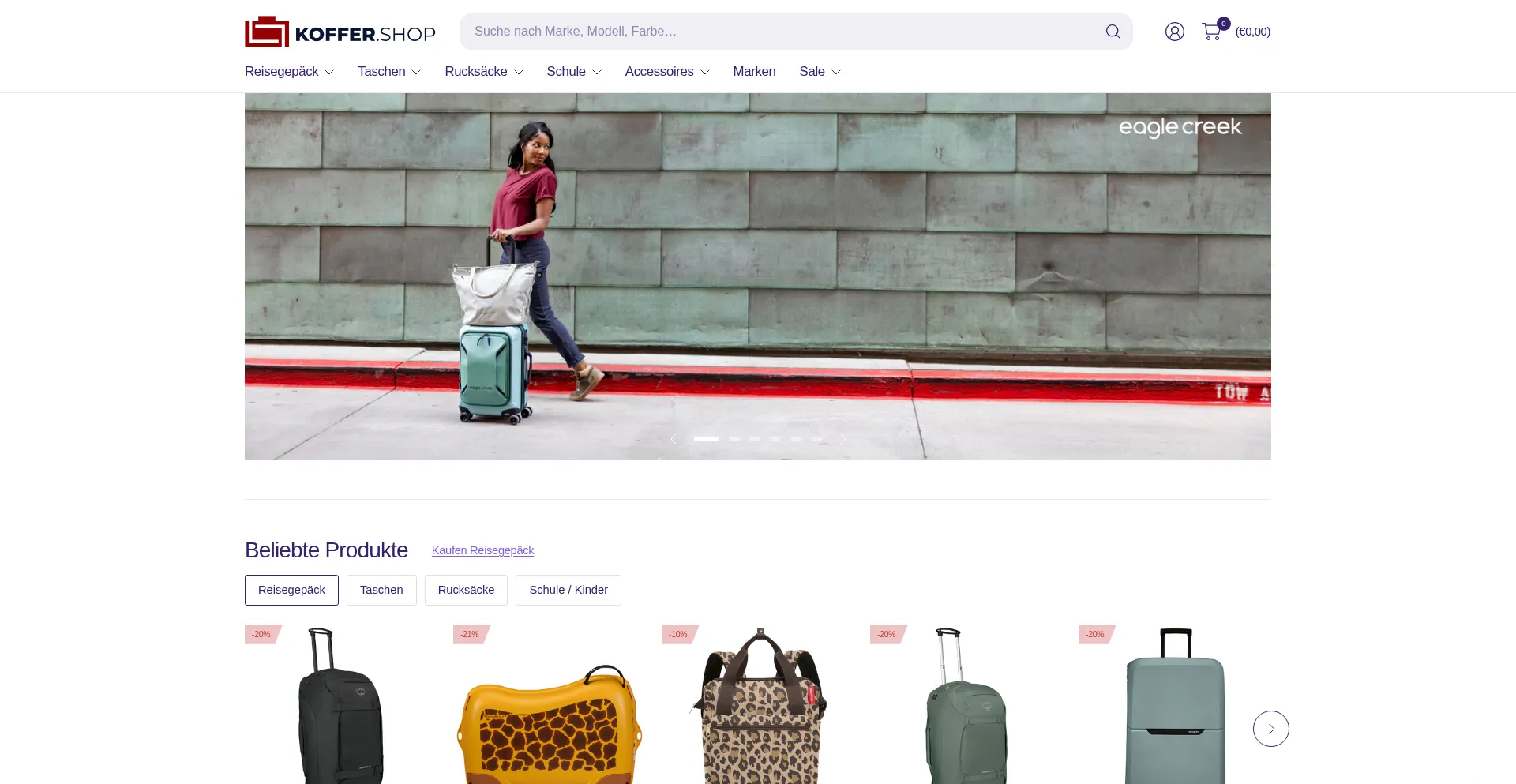The height and width of the screenshot is (784, 1516).
Task: Expand the Rucksäcke dropdown menu
Action: tap(484, 72)
